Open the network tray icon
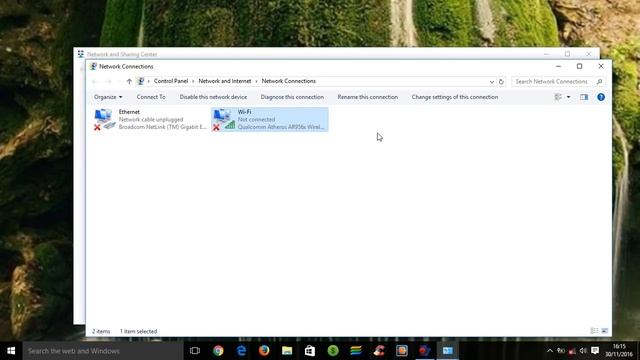This screenshot has height=360, width=640. point(572,351)
